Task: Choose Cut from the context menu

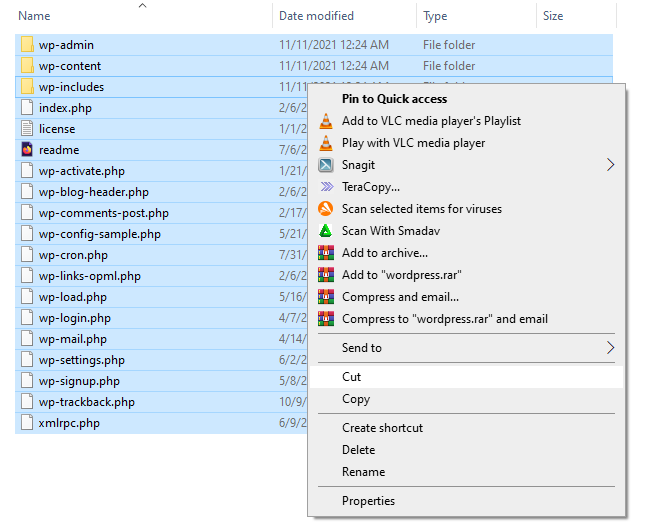Action: click(351, 377)
